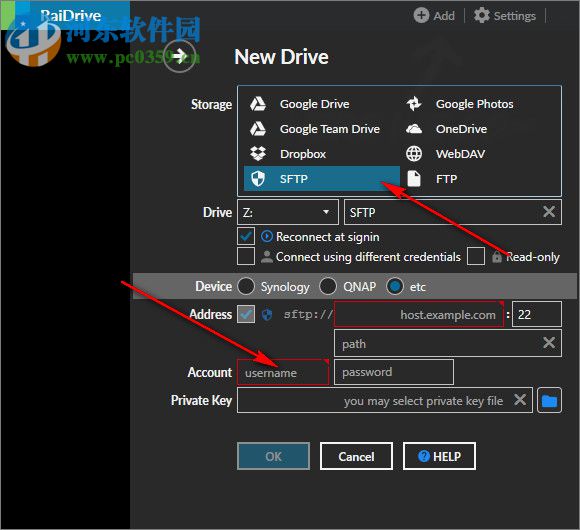The height and width of the screenshot is (530, 580).
Task: Enable the Read-only checkbox
Action: [x=476, y=256]
